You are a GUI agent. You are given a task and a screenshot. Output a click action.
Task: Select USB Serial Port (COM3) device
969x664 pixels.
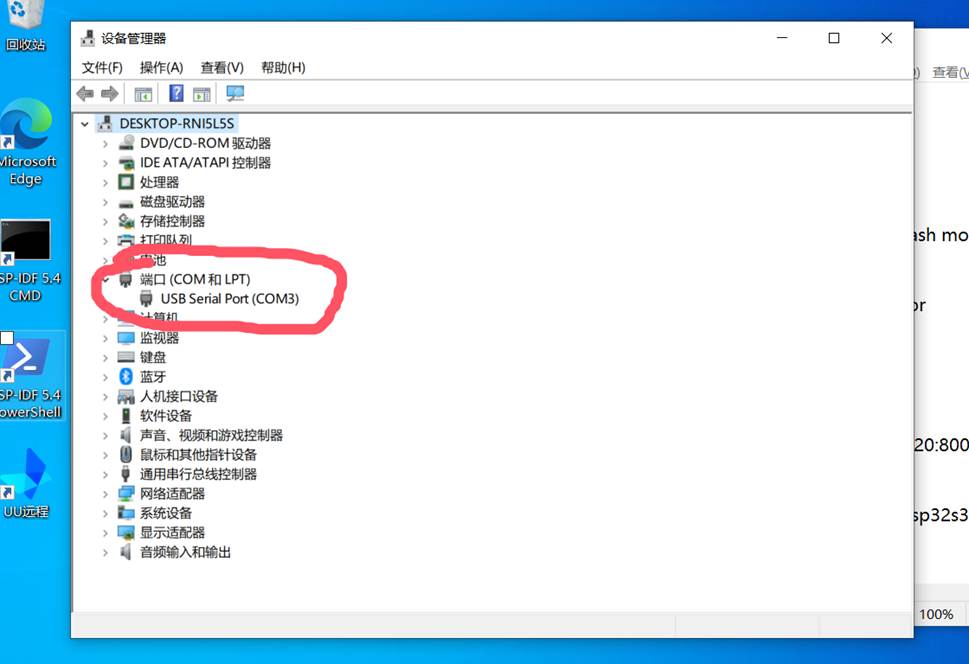[x=229, y=298]
